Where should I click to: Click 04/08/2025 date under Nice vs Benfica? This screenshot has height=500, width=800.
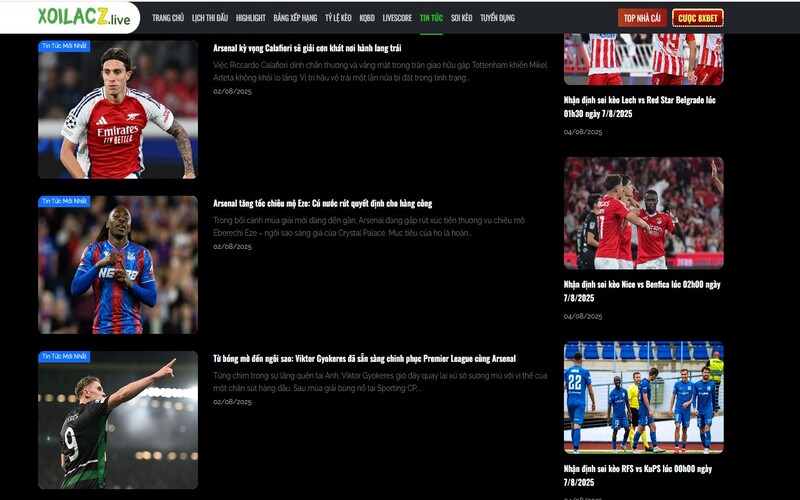pyautogui.click(x=583, y=316)
